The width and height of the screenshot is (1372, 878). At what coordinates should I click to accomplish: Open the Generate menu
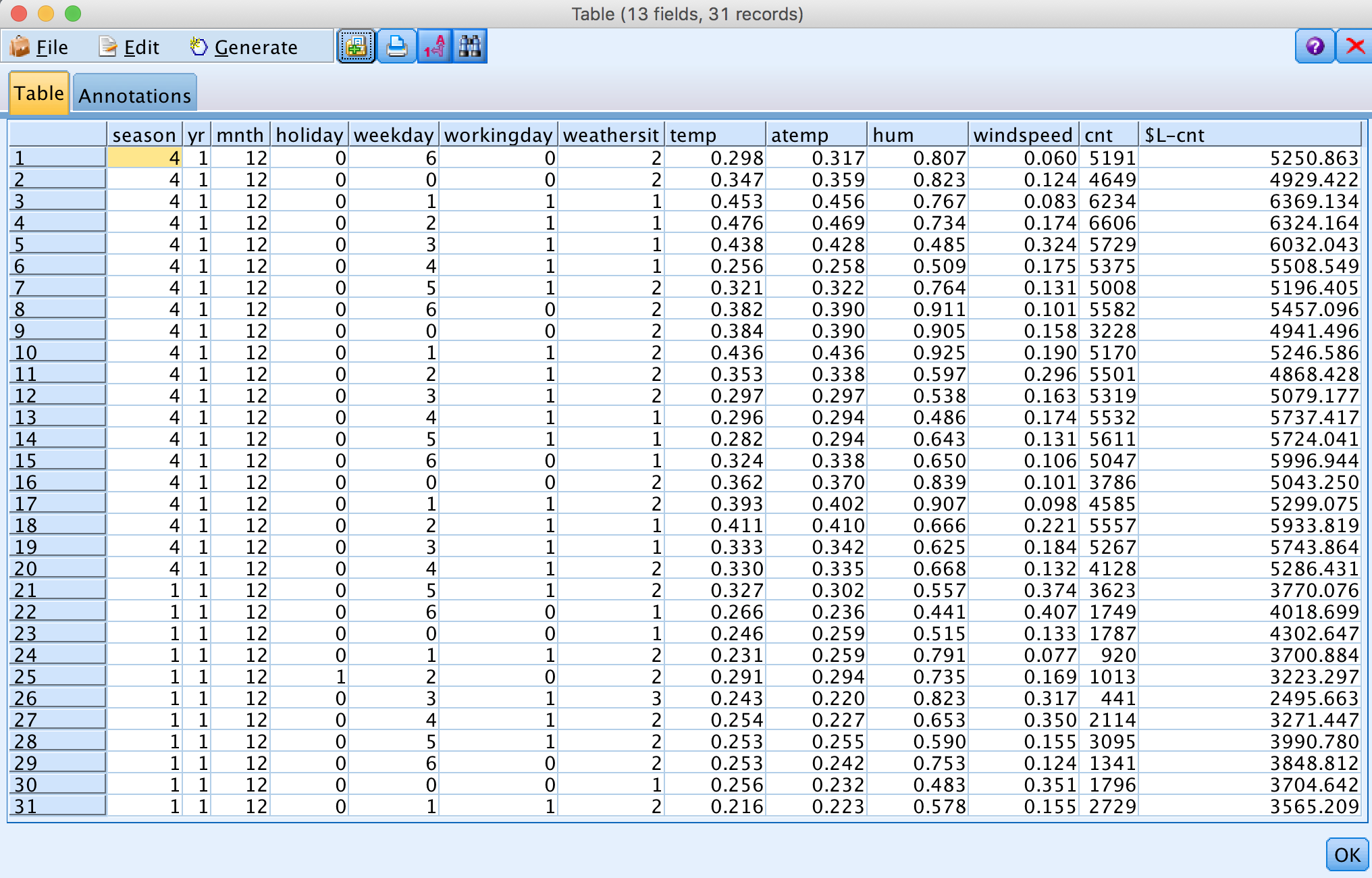244,47
